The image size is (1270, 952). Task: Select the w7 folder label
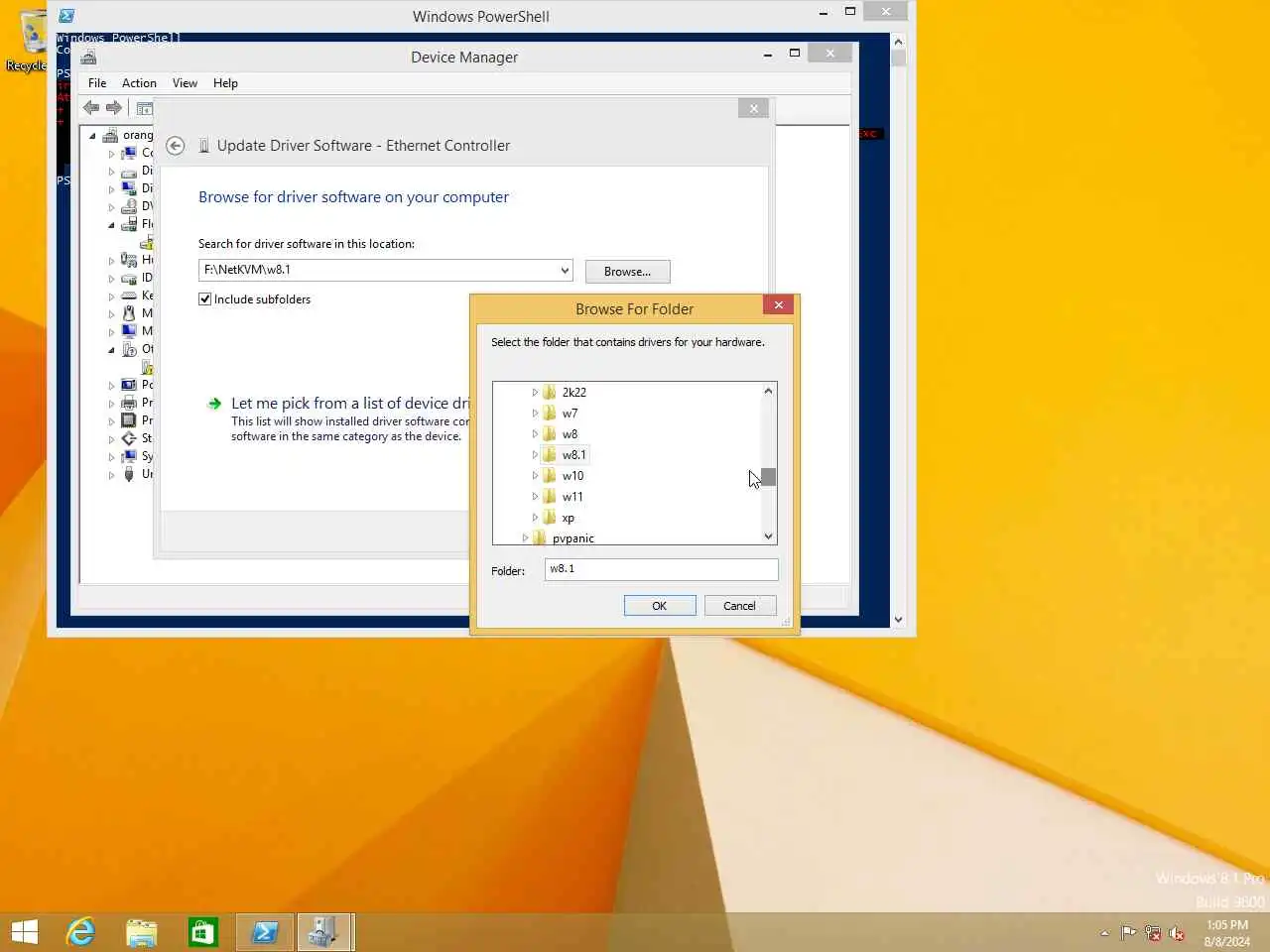[570, 414]
